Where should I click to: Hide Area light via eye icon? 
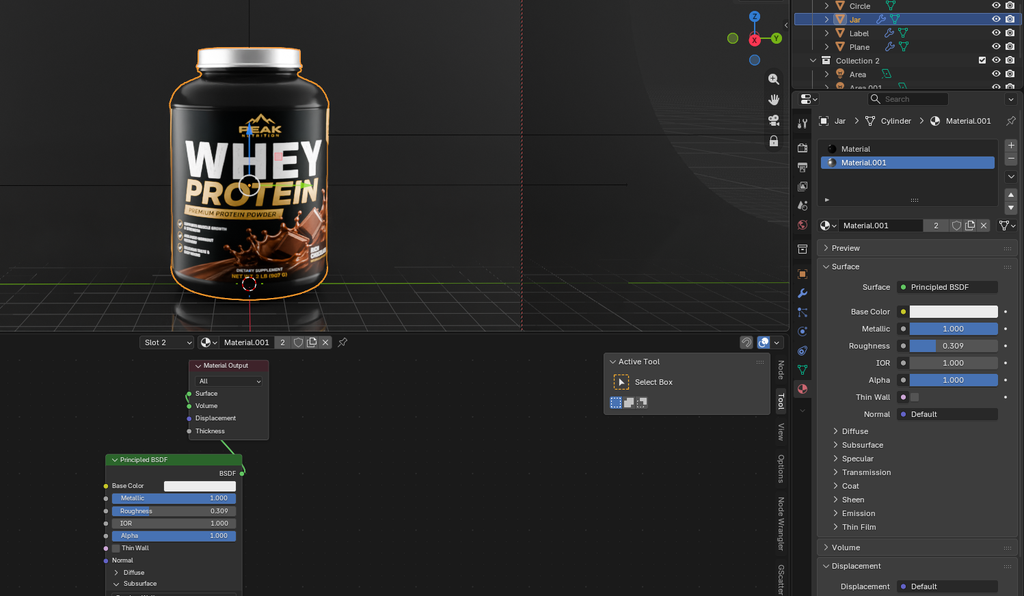click(996, 74)
